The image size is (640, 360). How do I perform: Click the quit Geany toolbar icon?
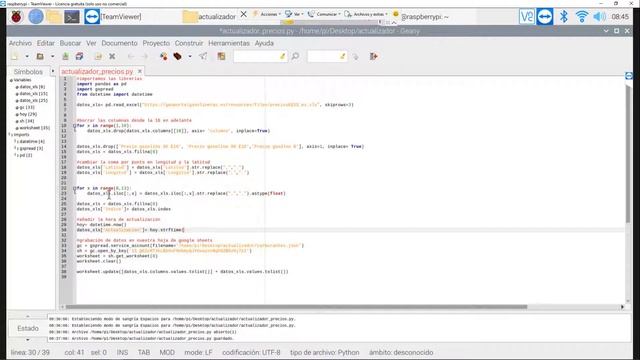373,56
